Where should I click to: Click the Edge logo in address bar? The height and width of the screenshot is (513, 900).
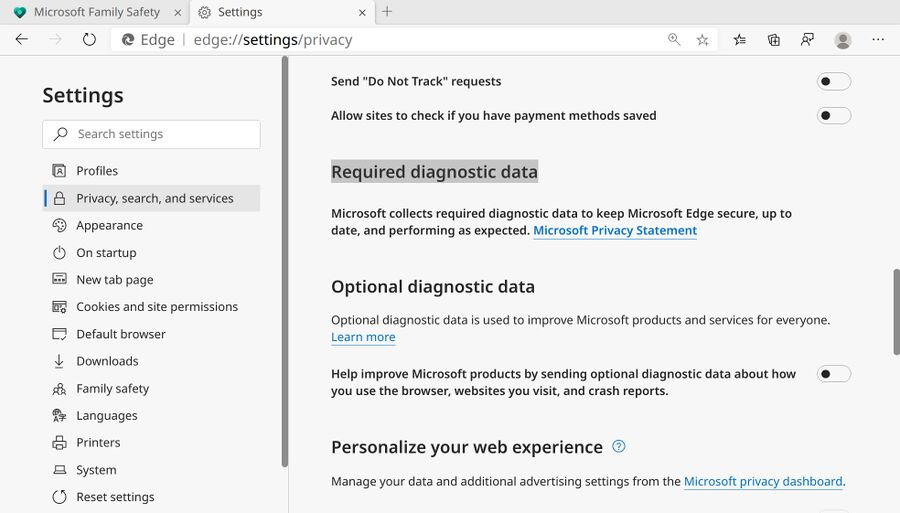pos(128,40)
